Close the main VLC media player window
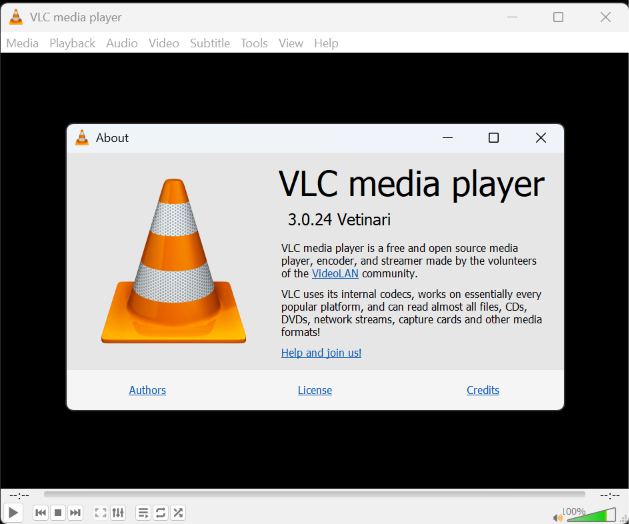 tap(605, 17)
